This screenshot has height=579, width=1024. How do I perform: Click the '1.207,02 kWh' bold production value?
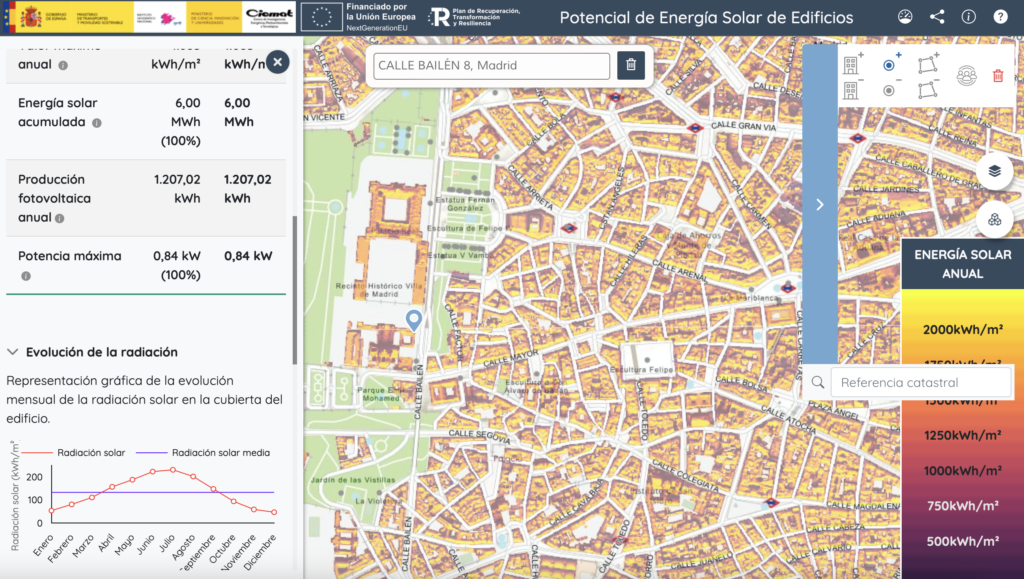pos(248,189)
